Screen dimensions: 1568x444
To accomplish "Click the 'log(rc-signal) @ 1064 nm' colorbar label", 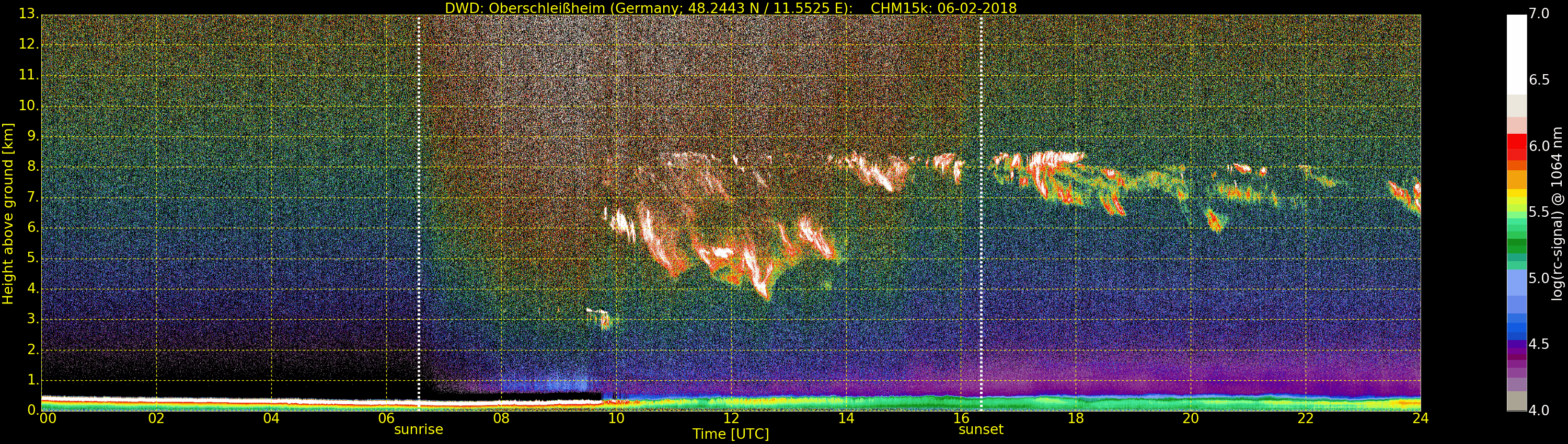I will [x=1557, y=214].
